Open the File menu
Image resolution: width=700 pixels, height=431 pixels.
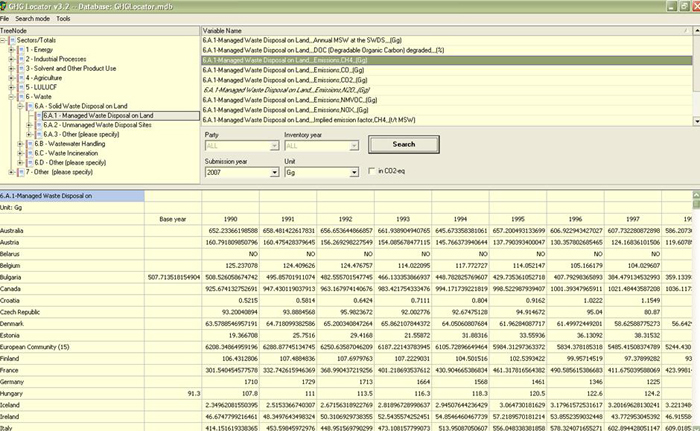(6, 19)
